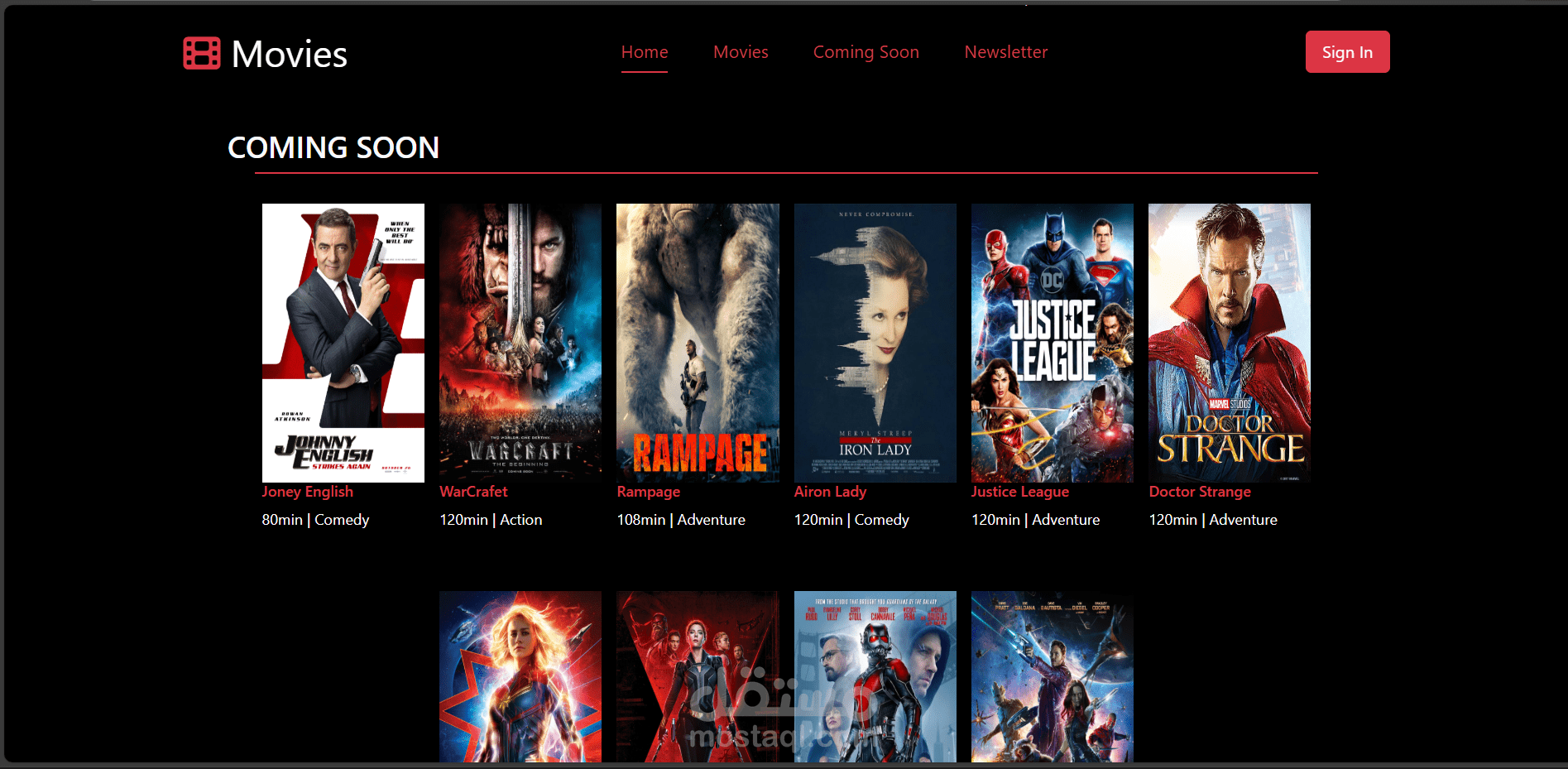Click '120min | Adventure' under Doctor Strange
1568x769 pixels.
pyautogui.click(x=1213, y=520)
